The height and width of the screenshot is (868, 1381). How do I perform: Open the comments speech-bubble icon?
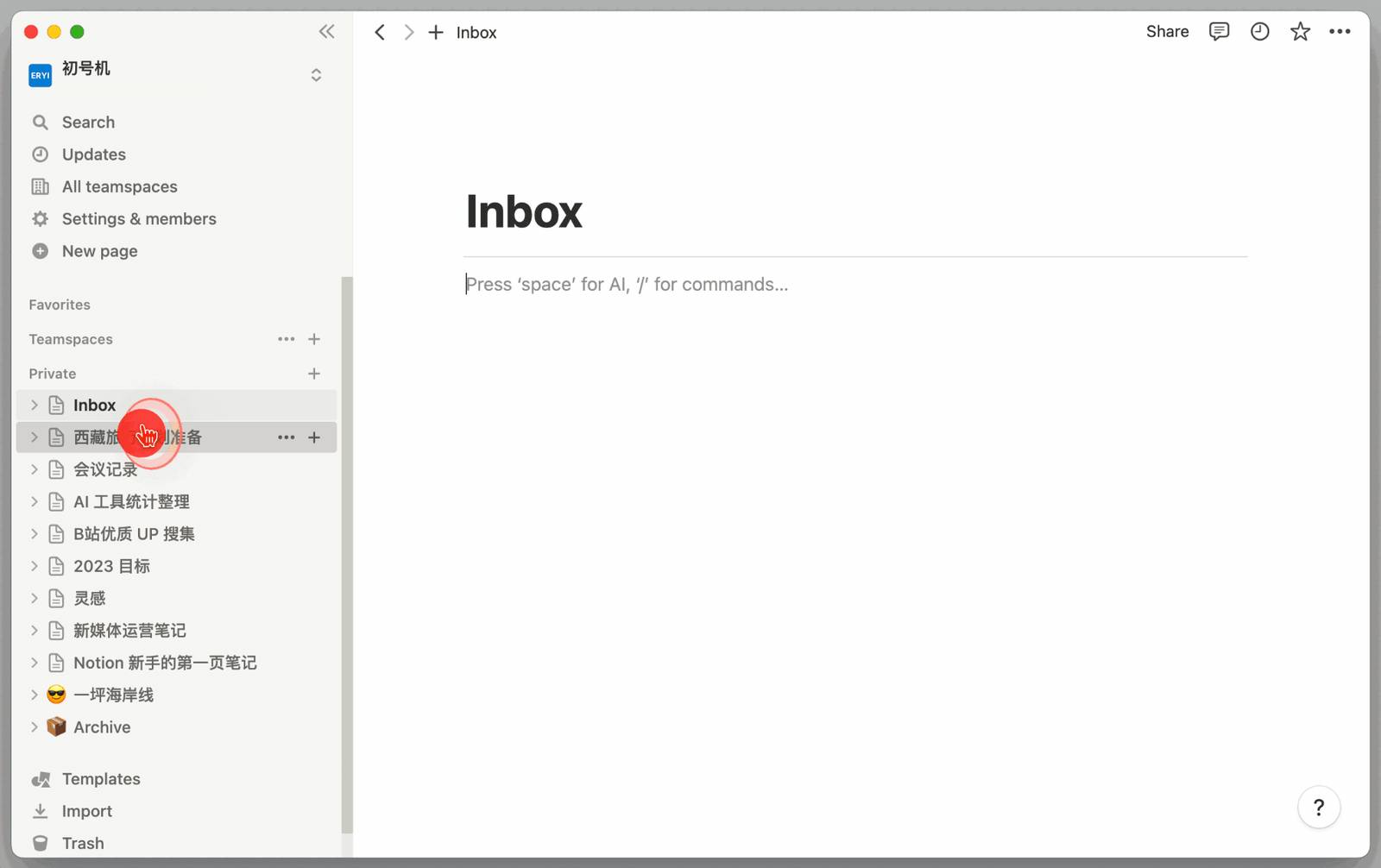click(x=1219, y=32)
